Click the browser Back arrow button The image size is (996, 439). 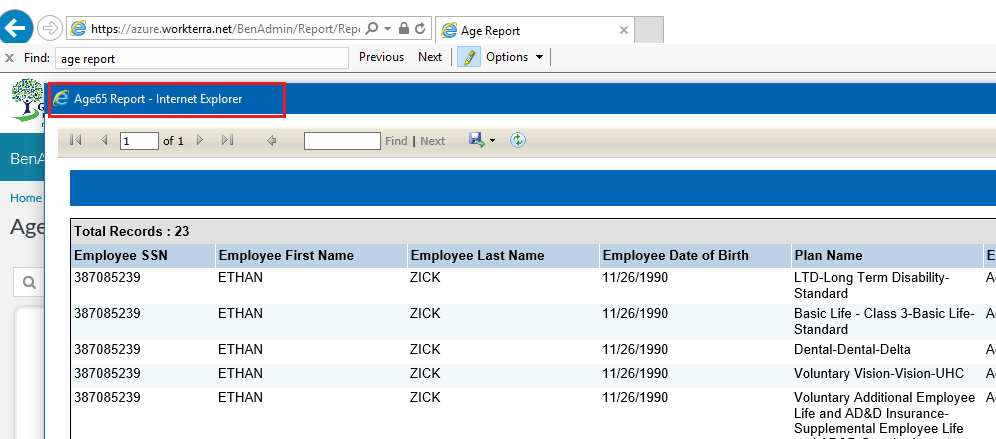coord(17,28)
